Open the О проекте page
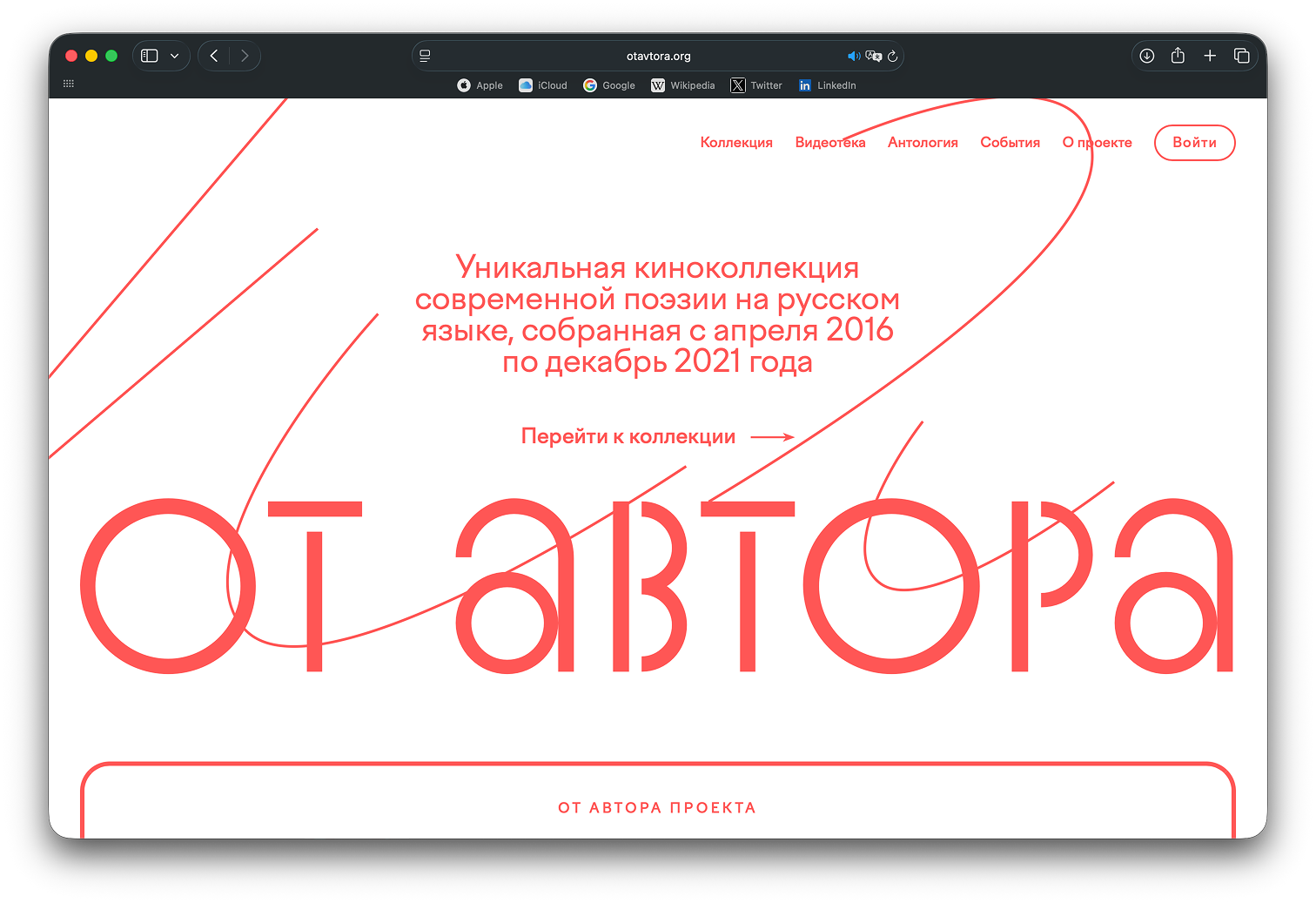1316x903 pixels. (1097, 143)
